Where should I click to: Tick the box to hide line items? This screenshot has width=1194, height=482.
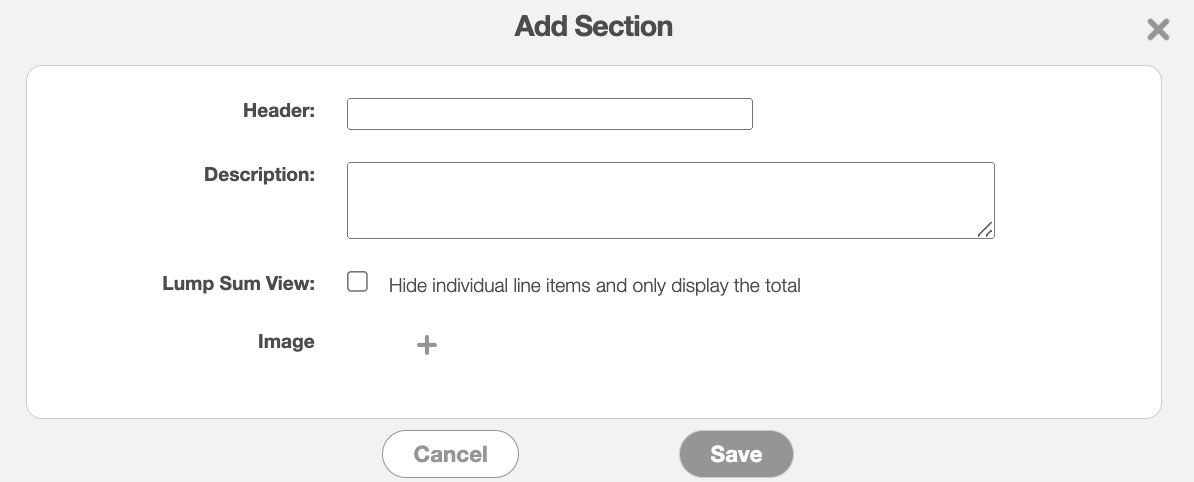tap(358, 282)
